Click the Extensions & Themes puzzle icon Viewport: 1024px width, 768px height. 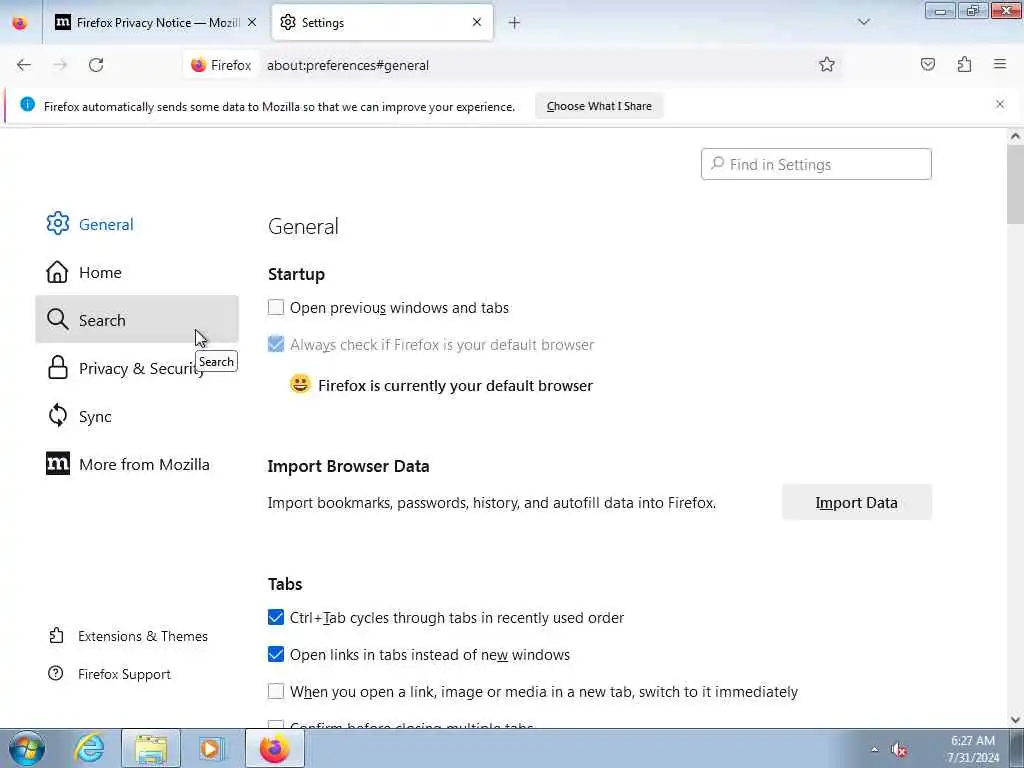tap(56, 635)
